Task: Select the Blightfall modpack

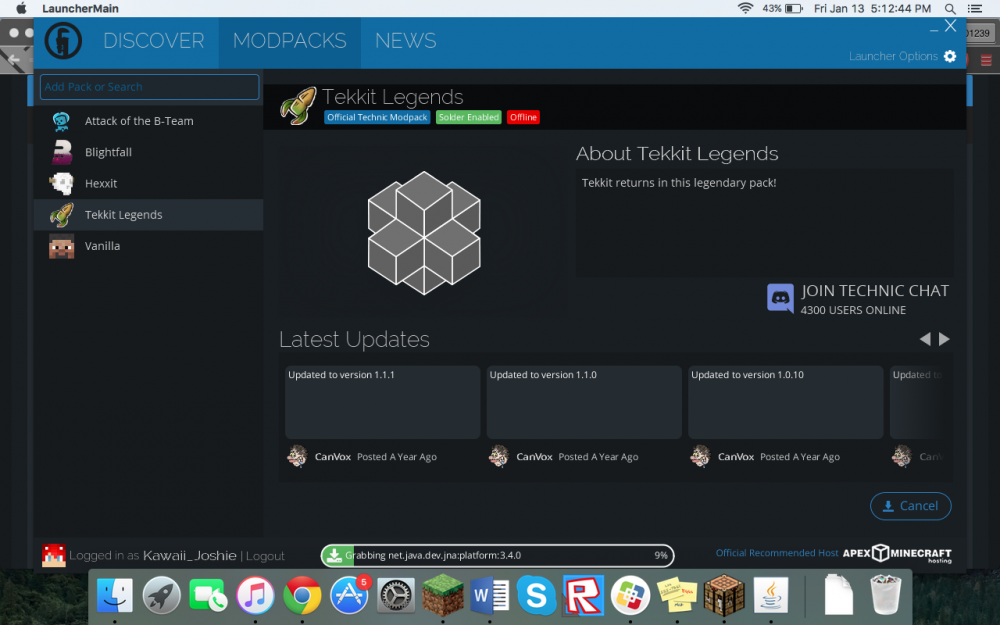Action: (149, 152)
